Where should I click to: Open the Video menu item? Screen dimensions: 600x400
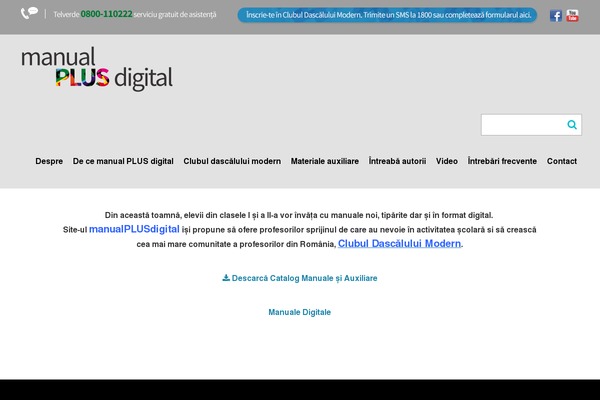447,161
